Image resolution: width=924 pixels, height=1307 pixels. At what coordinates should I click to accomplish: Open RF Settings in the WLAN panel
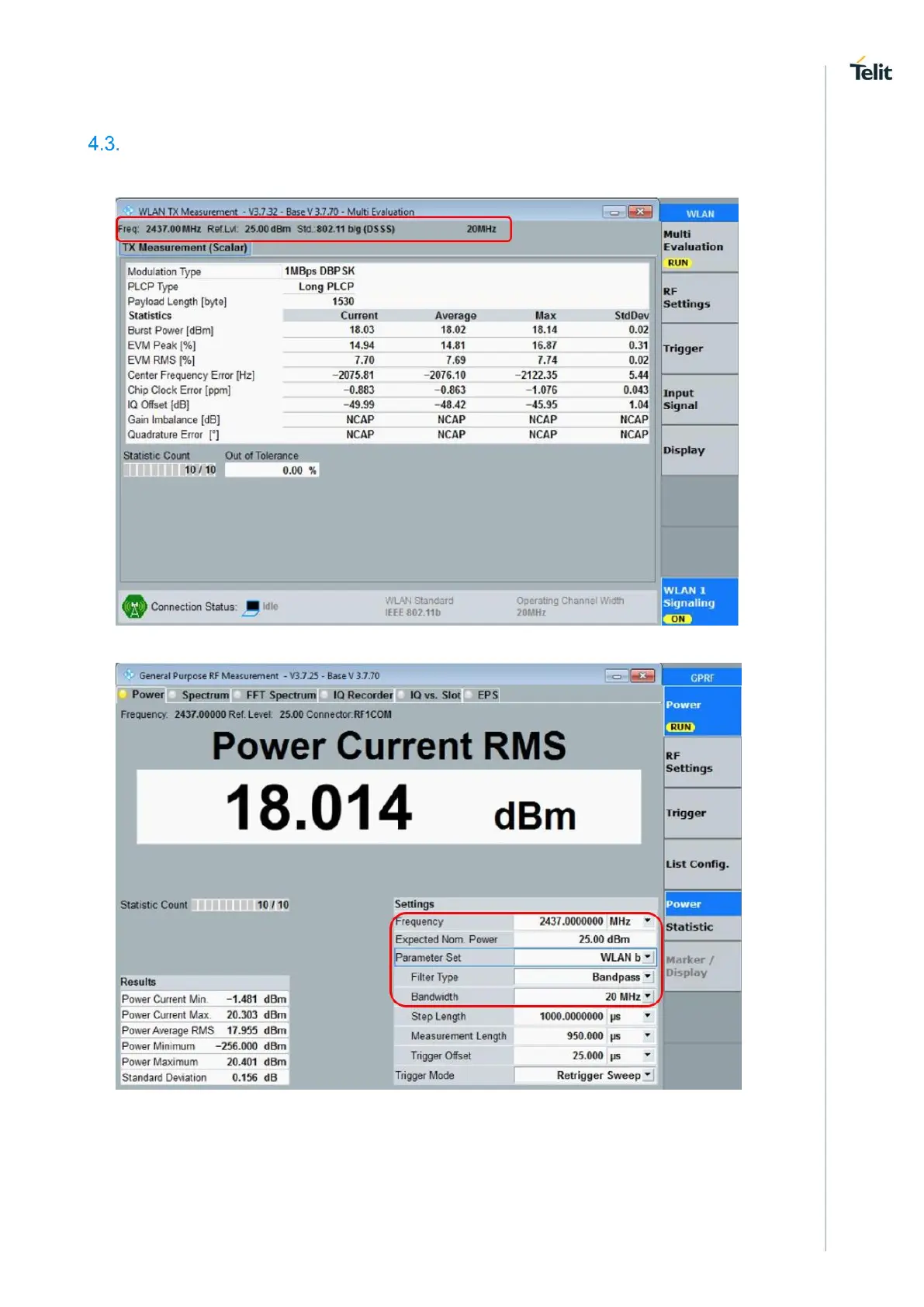[x=699, y=298]
